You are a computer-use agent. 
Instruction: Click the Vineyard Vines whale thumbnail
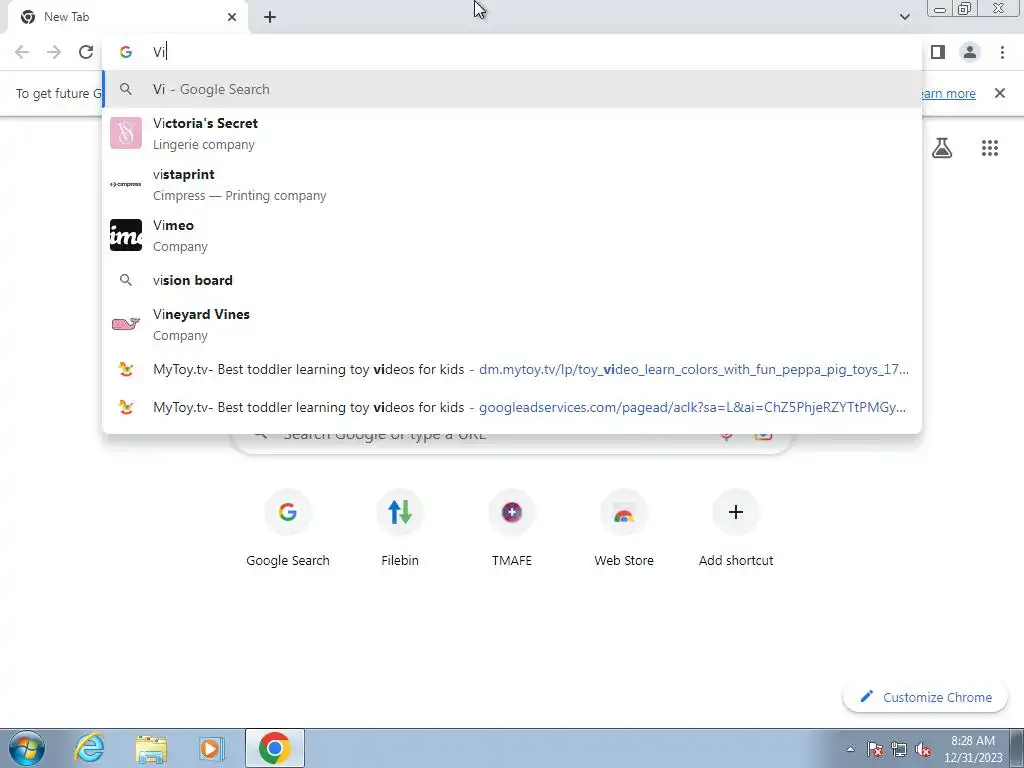[x=126, y=324]
